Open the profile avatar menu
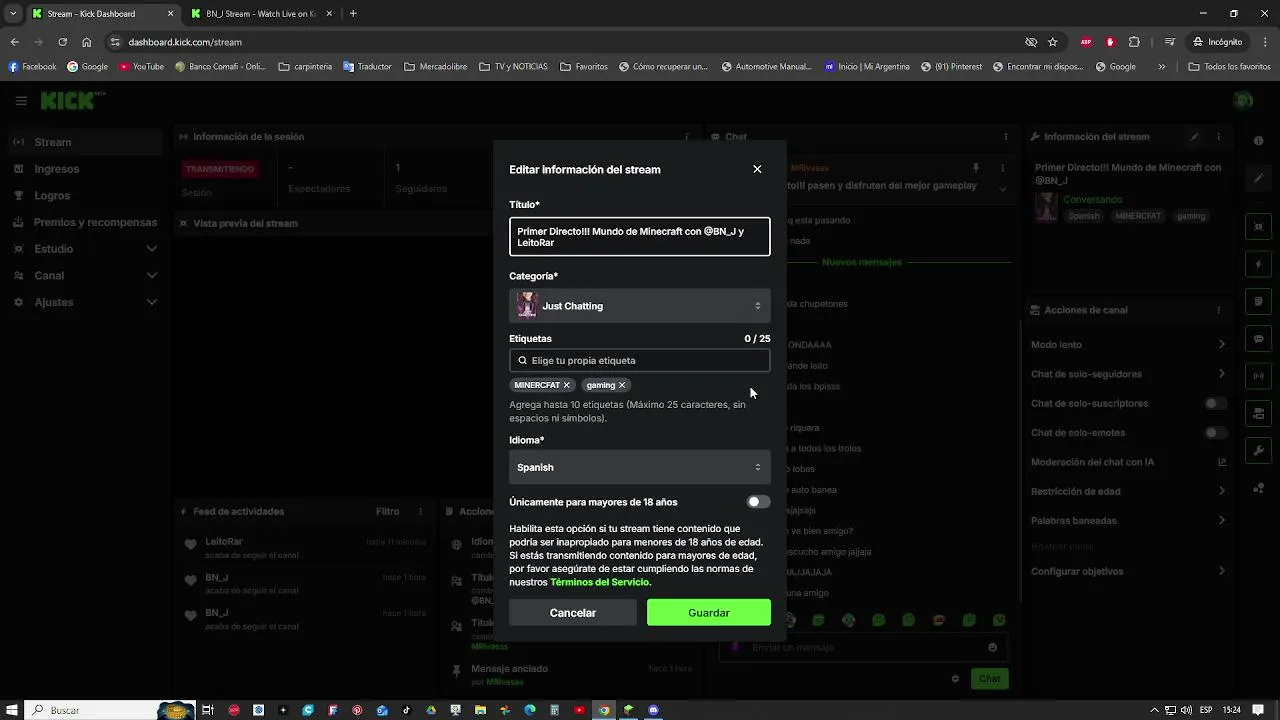1280x720 pixels. (x=1243, y=101)
